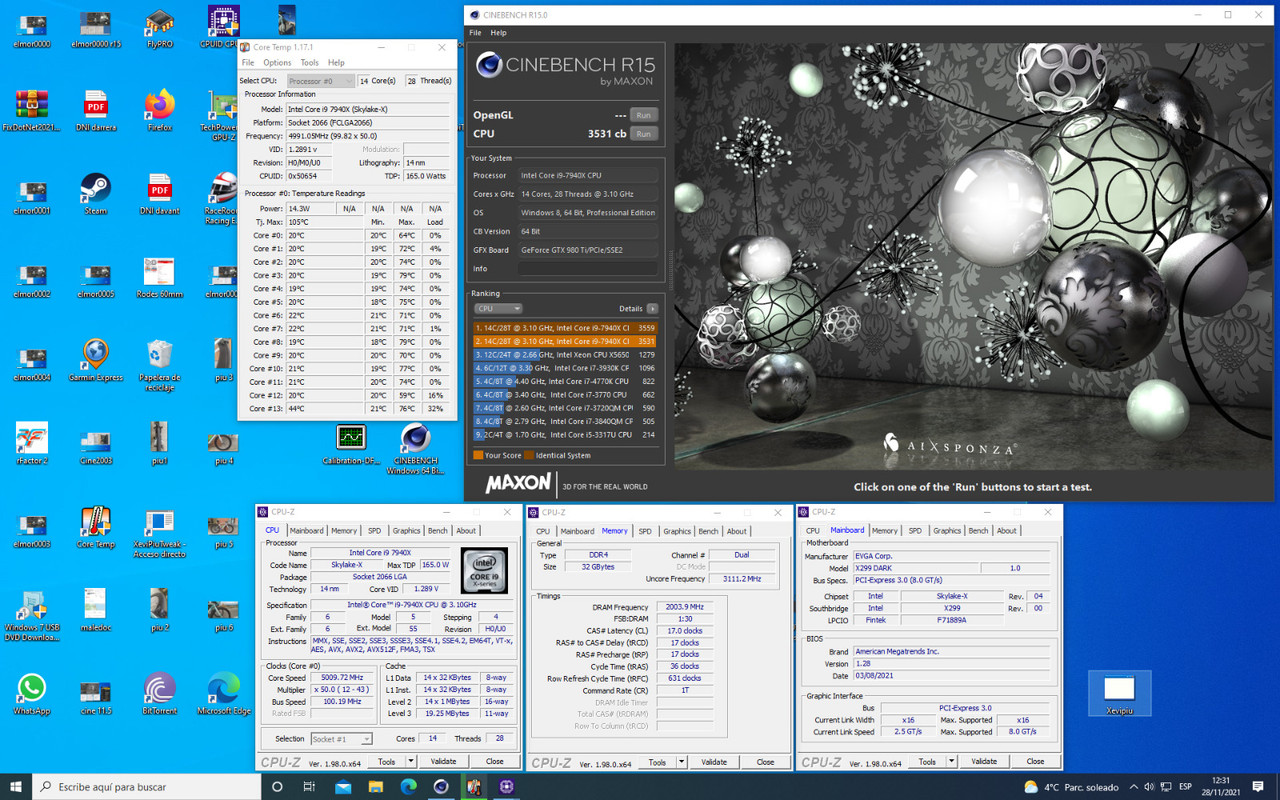Open About tab in CPU-Z Memory window
The width and height of the screenshot is (1280, 800).
(x=737, y=531)
